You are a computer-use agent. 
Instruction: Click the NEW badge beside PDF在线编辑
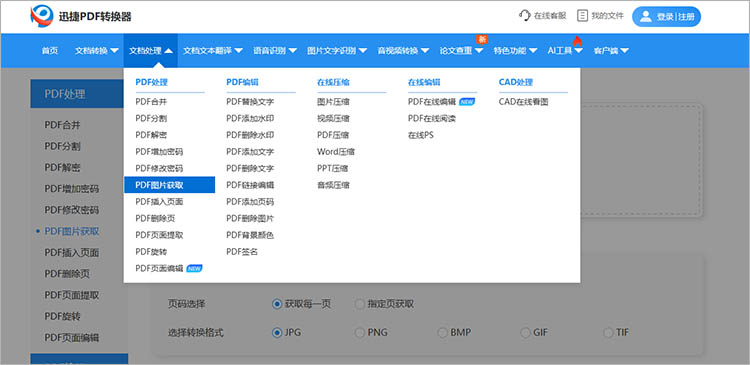pos(467,101)
